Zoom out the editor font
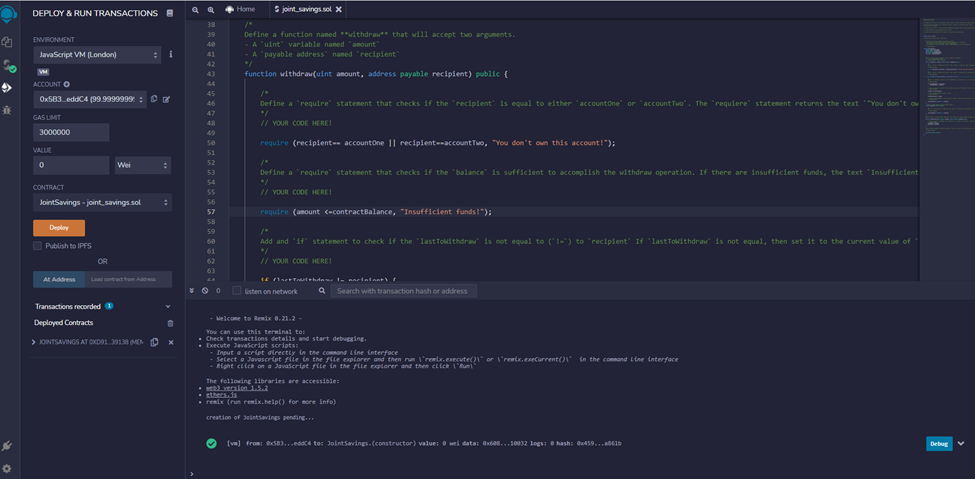This screenshot has width=975, height=479. (x=195, y=9)
